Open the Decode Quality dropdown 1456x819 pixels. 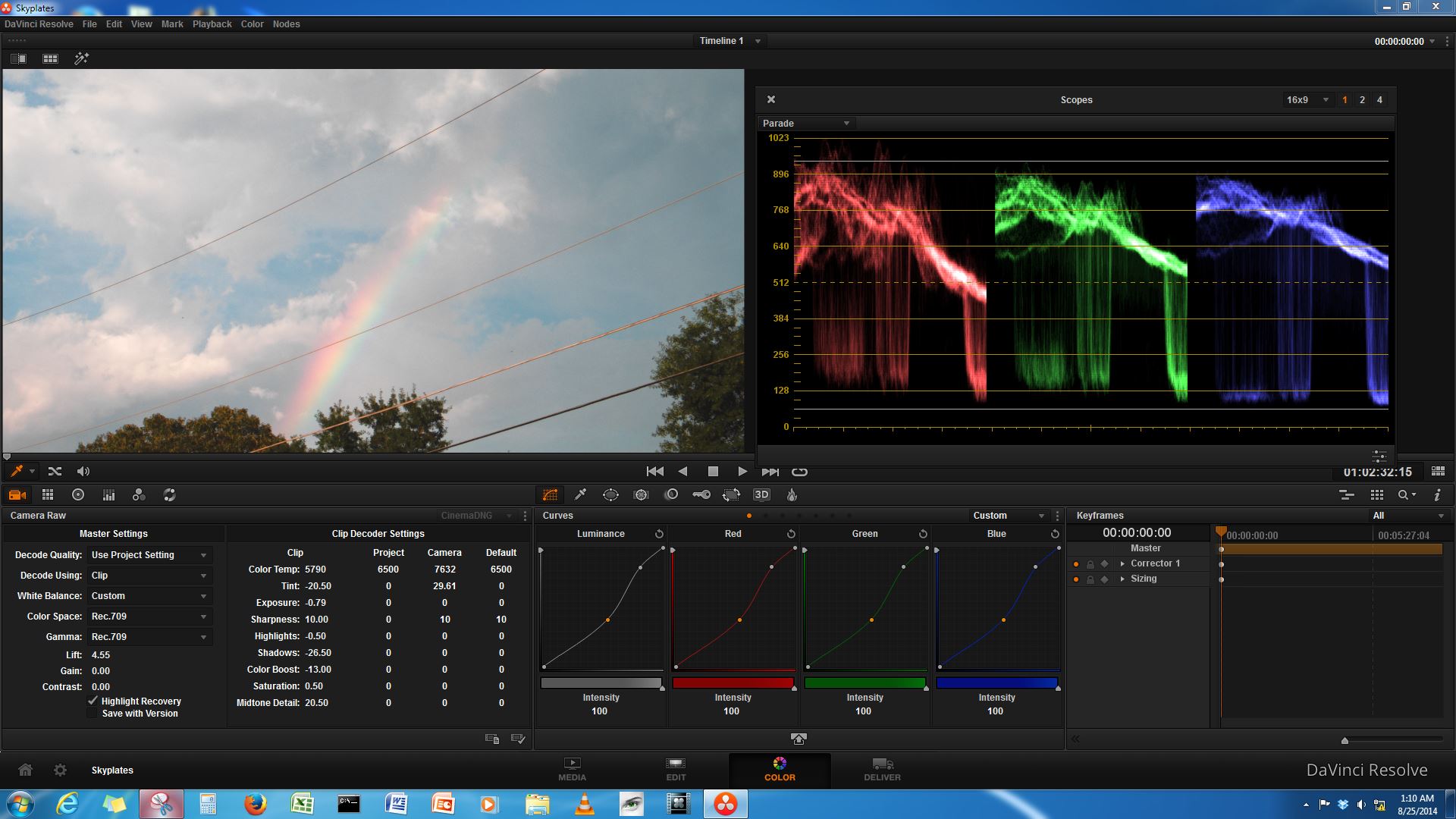coord(149,555)
